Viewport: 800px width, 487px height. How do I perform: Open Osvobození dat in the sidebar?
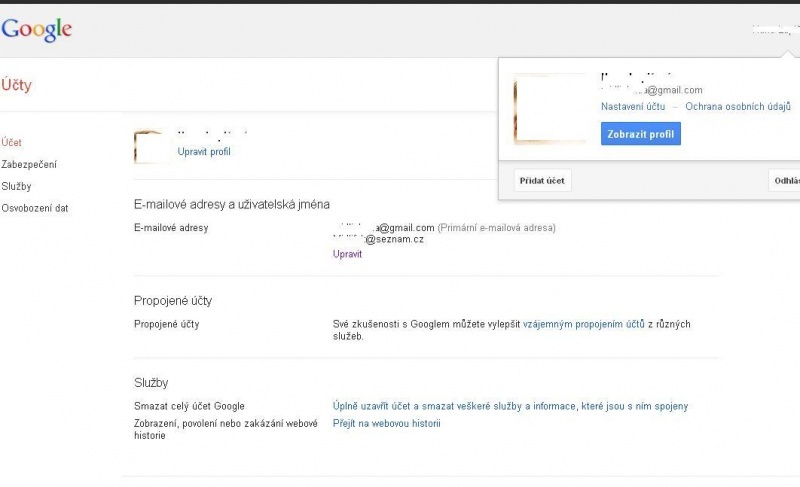35,208
